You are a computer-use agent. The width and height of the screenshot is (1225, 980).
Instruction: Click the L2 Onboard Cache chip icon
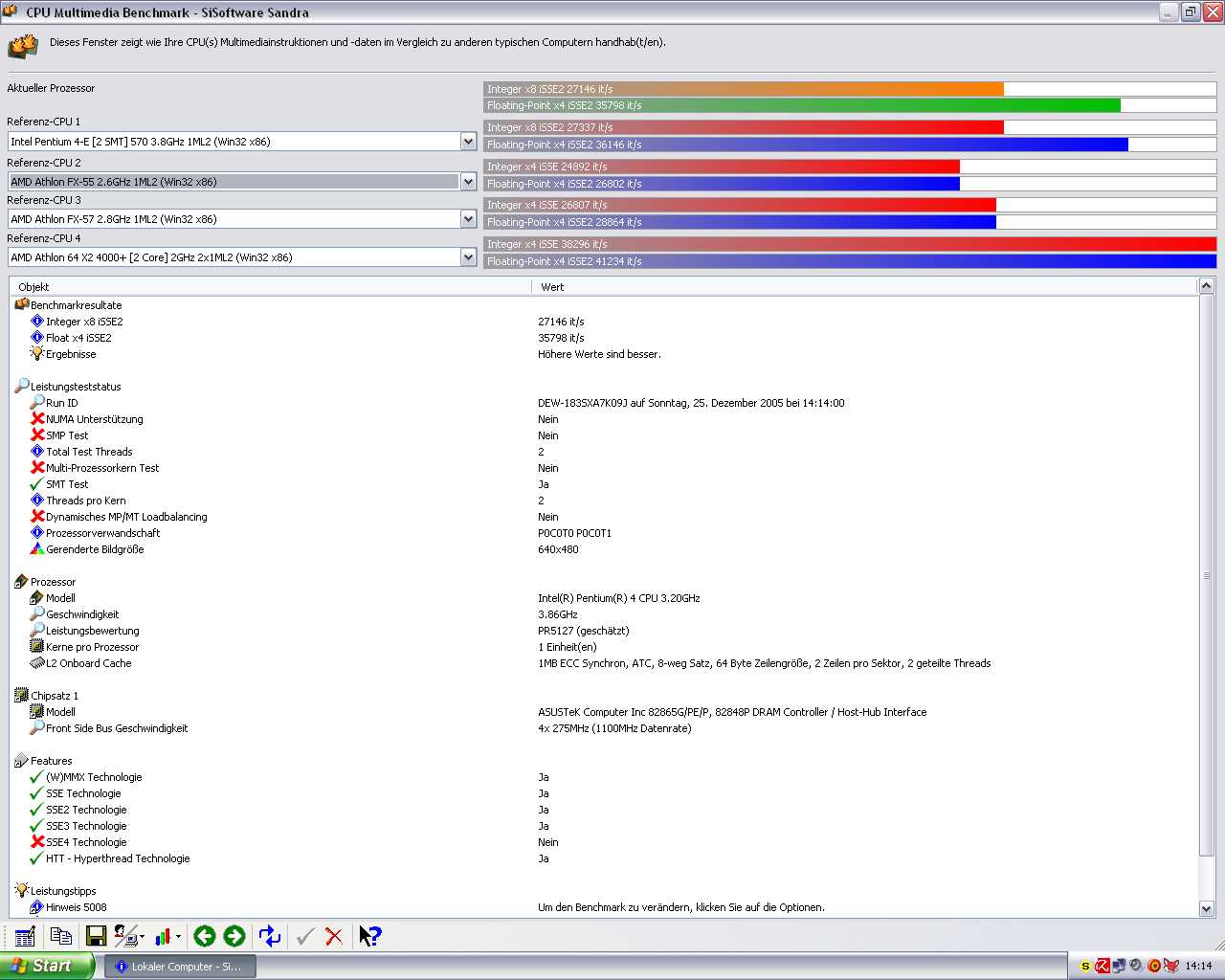point(37,663)
